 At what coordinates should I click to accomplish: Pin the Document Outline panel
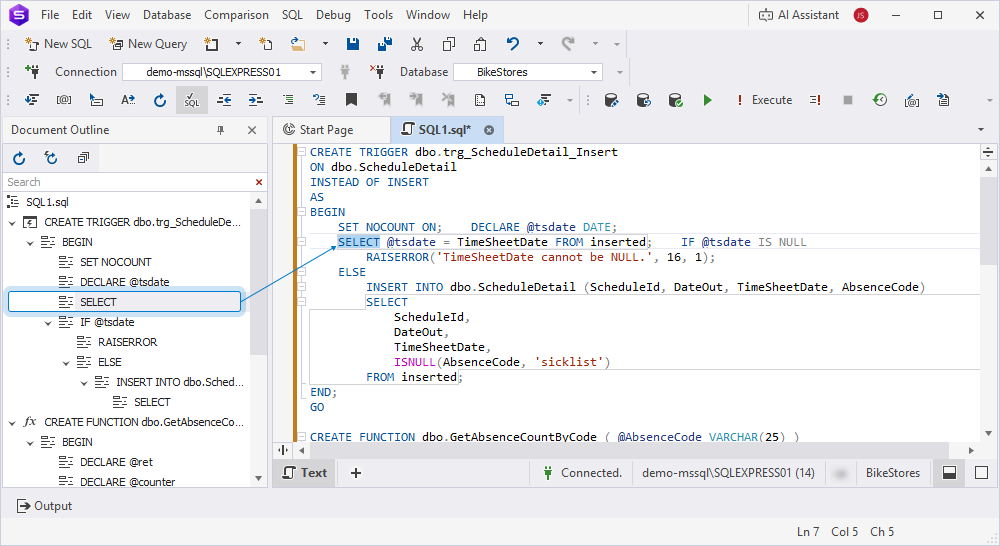click(221, 130)
